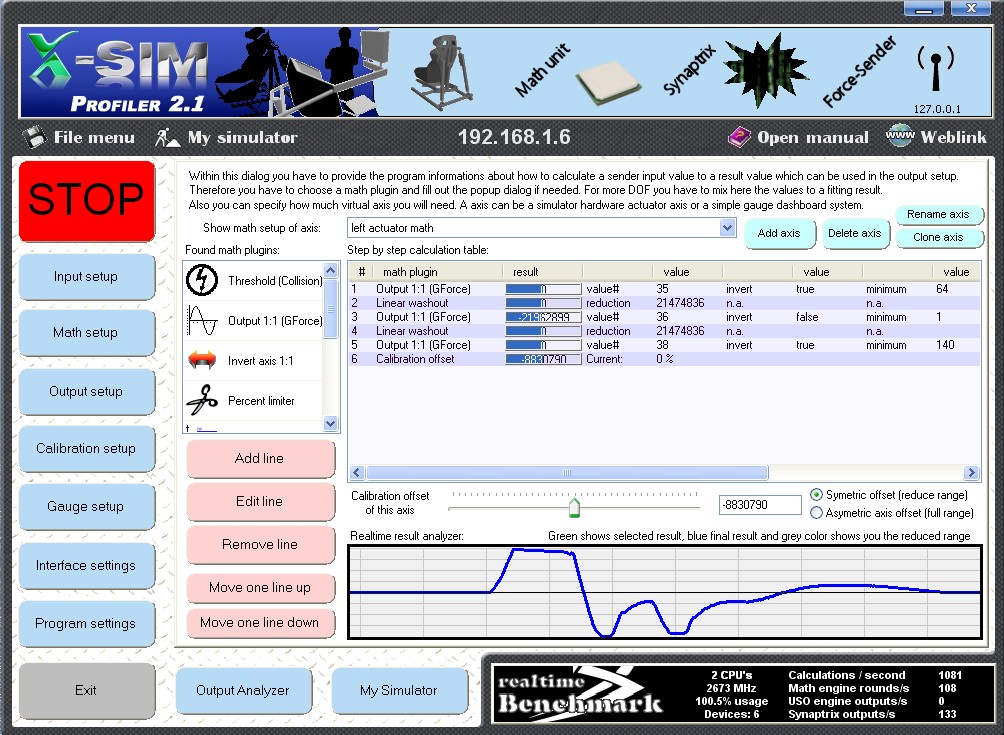Screen dimensions: 1004x735
Task: Switch to Program settings
Action: click(86, 623)
